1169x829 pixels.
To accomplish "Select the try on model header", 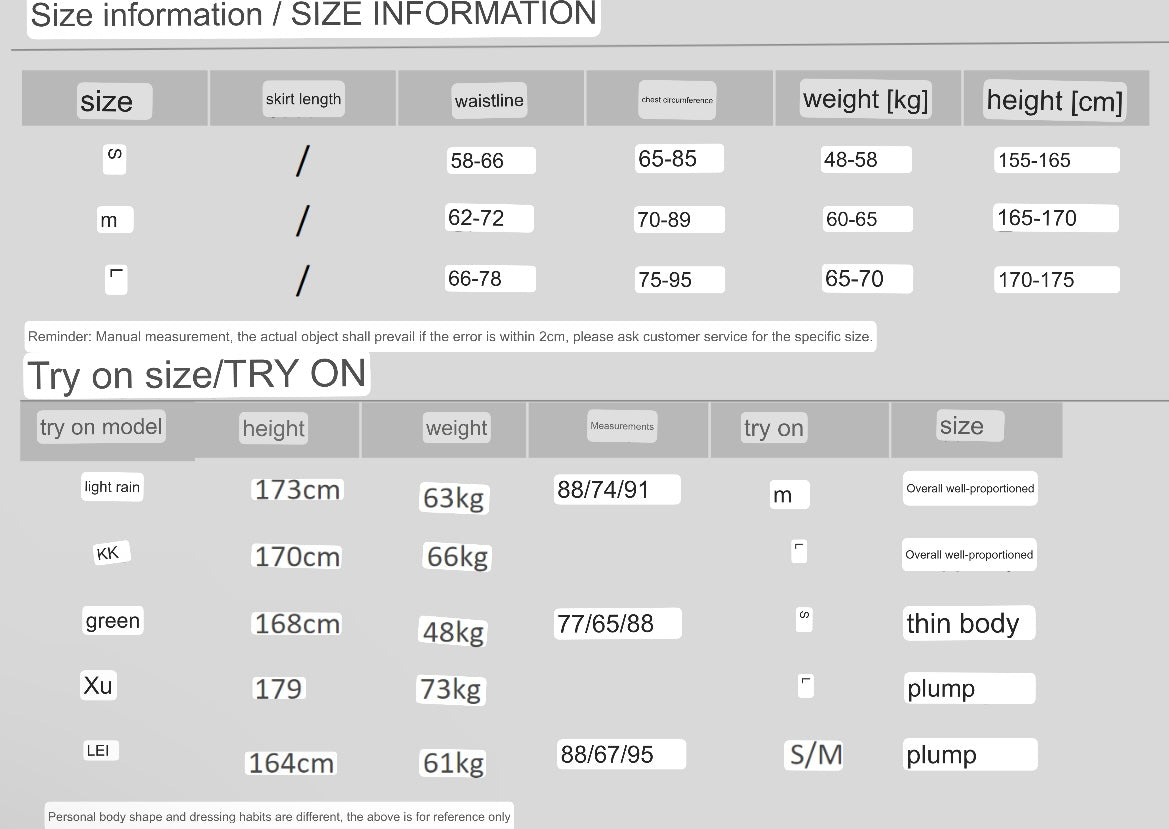I will 101,427.
